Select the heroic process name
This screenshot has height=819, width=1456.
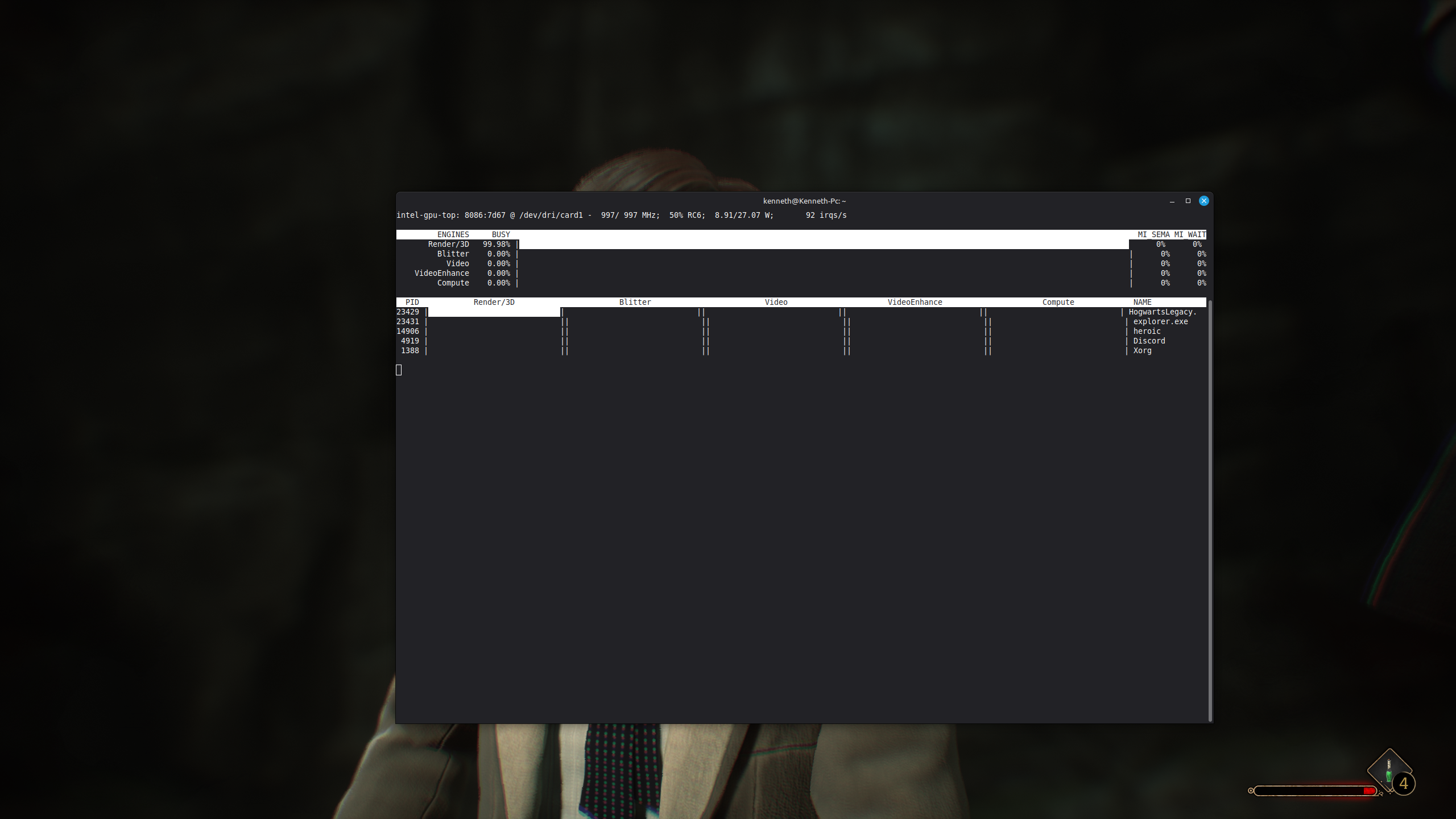point(1147,331)
